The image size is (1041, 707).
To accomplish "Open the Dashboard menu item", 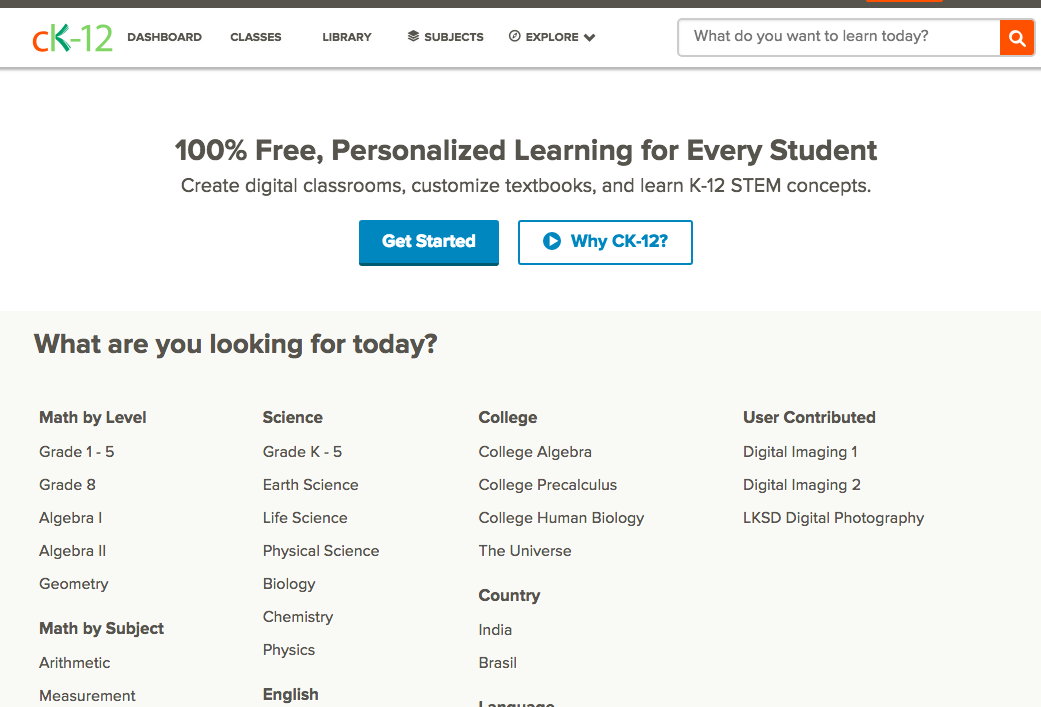I will (x=164, y=37).
